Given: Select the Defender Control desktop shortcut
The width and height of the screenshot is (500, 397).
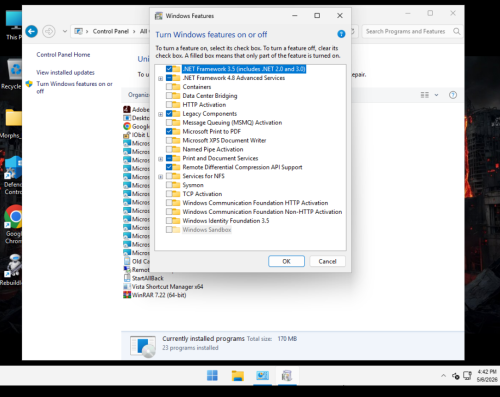Looking at the screenshot, I should 13,175.
